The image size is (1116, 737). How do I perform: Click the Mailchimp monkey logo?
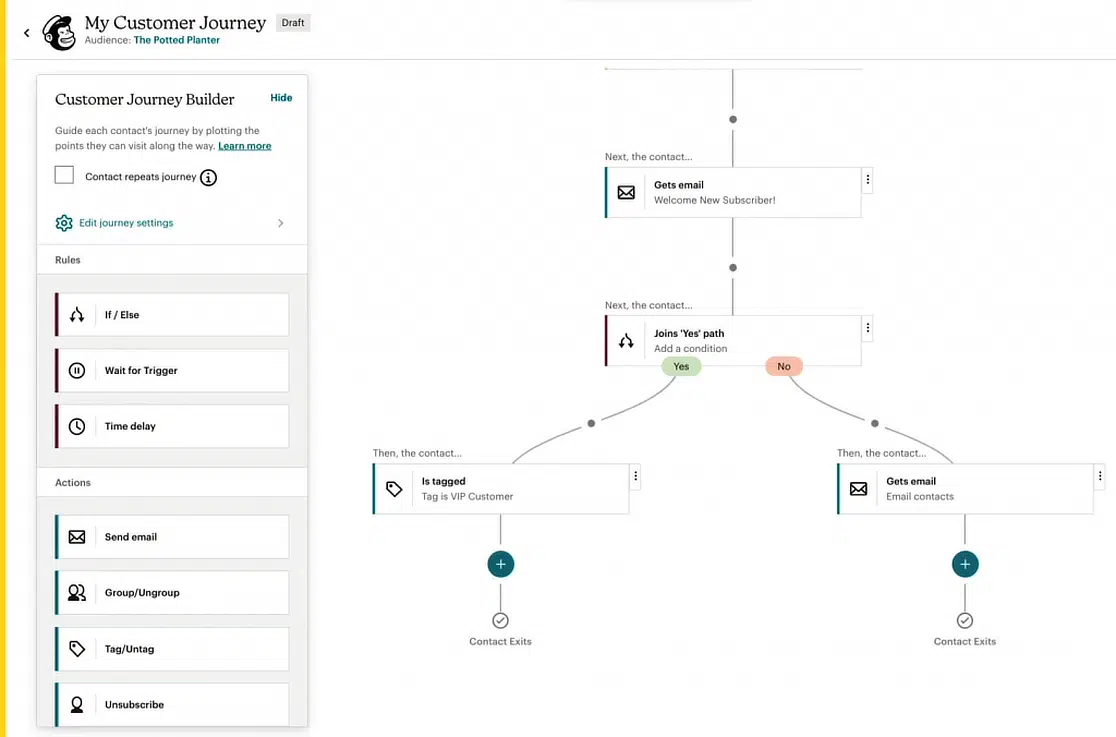pos(59,32)
